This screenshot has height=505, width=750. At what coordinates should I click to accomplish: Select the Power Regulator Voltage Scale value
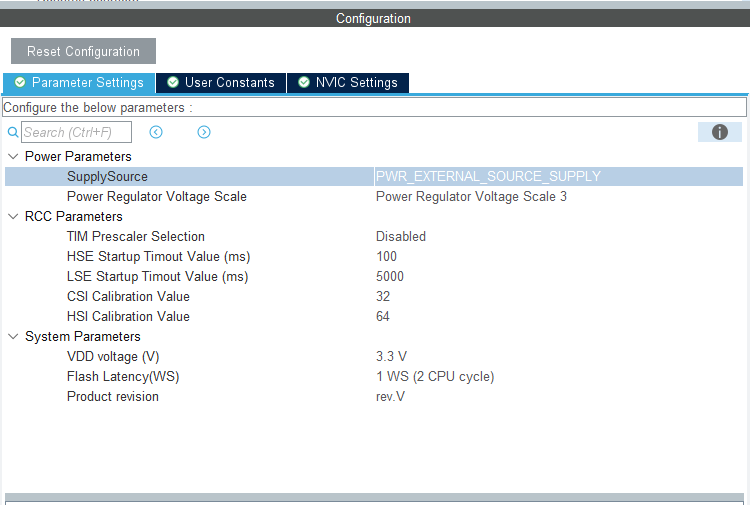click(x=471, y=197)
